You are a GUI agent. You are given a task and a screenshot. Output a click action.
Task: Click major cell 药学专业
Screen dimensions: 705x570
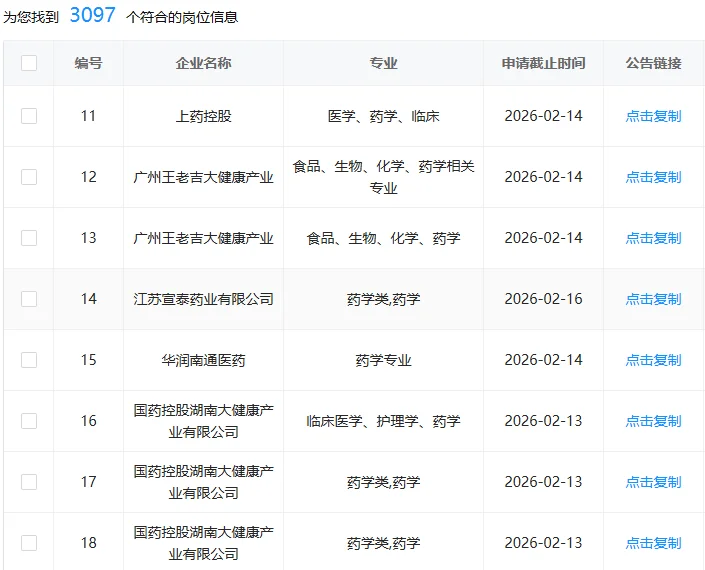tap(384, 360)
